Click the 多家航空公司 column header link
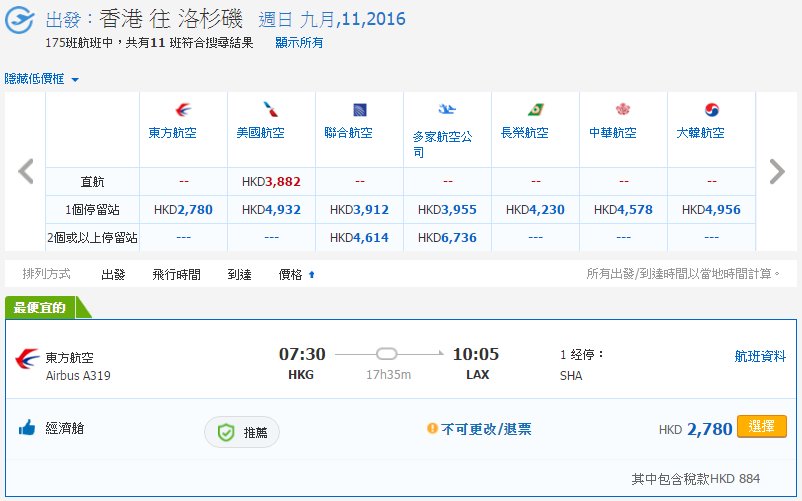This screenshot has height=501, width=802. (442, 144)
